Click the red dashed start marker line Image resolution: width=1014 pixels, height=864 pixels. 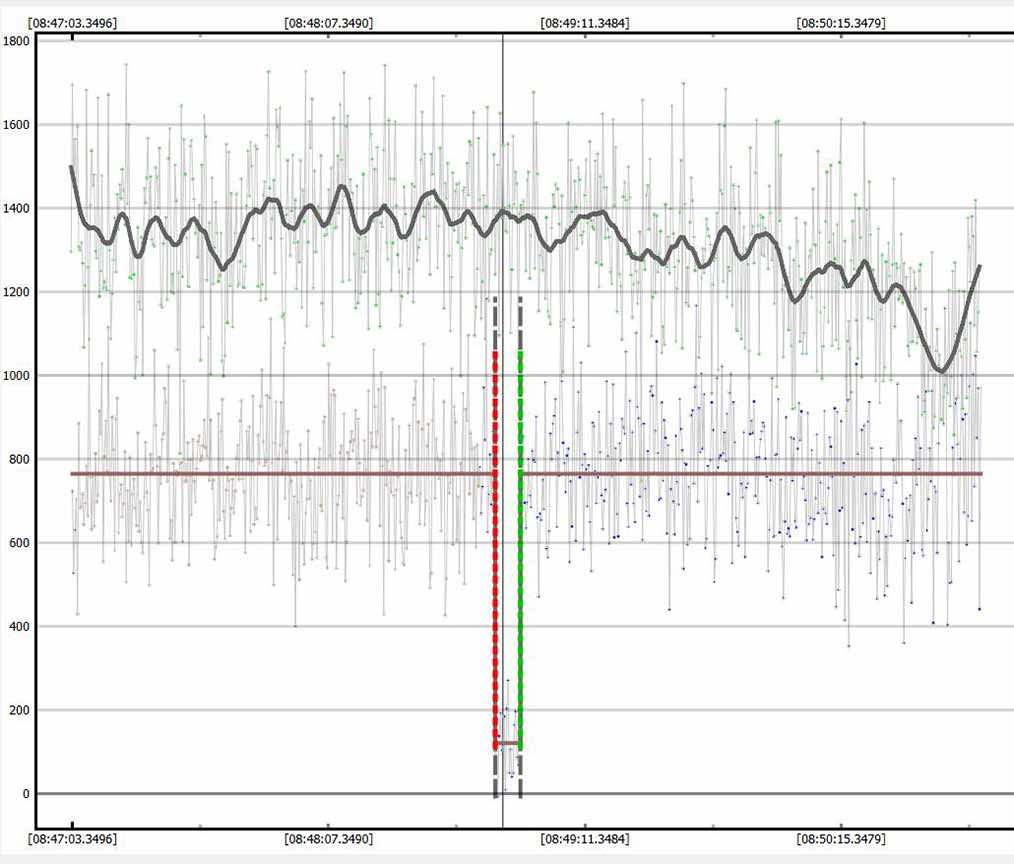495,550
